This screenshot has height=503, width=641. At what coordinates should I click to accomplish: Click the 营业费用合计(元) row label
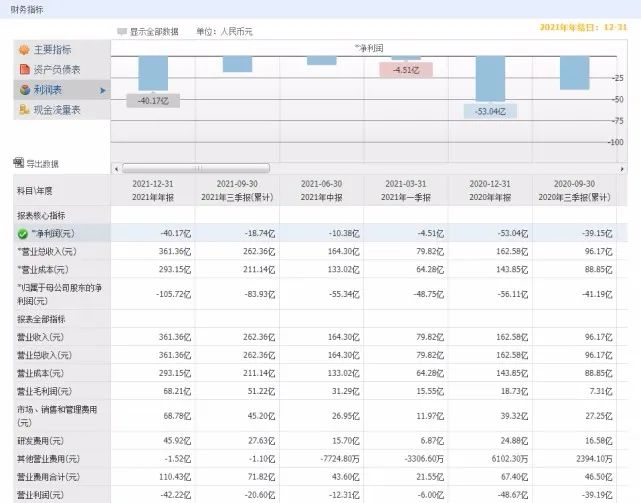click(48, 477)
